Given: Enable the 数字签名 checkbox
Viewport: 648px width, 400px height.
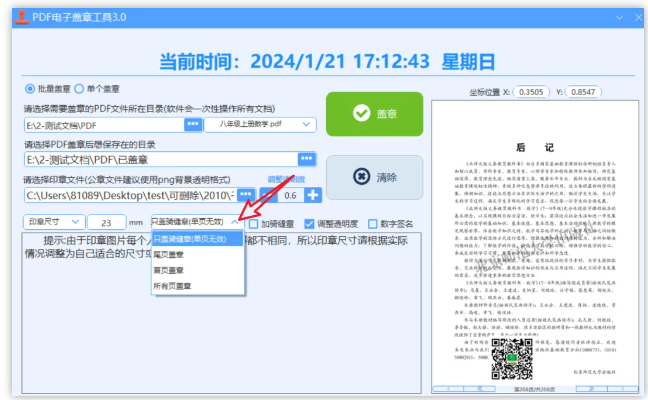Looking at the screenshot, I should 372,224.
